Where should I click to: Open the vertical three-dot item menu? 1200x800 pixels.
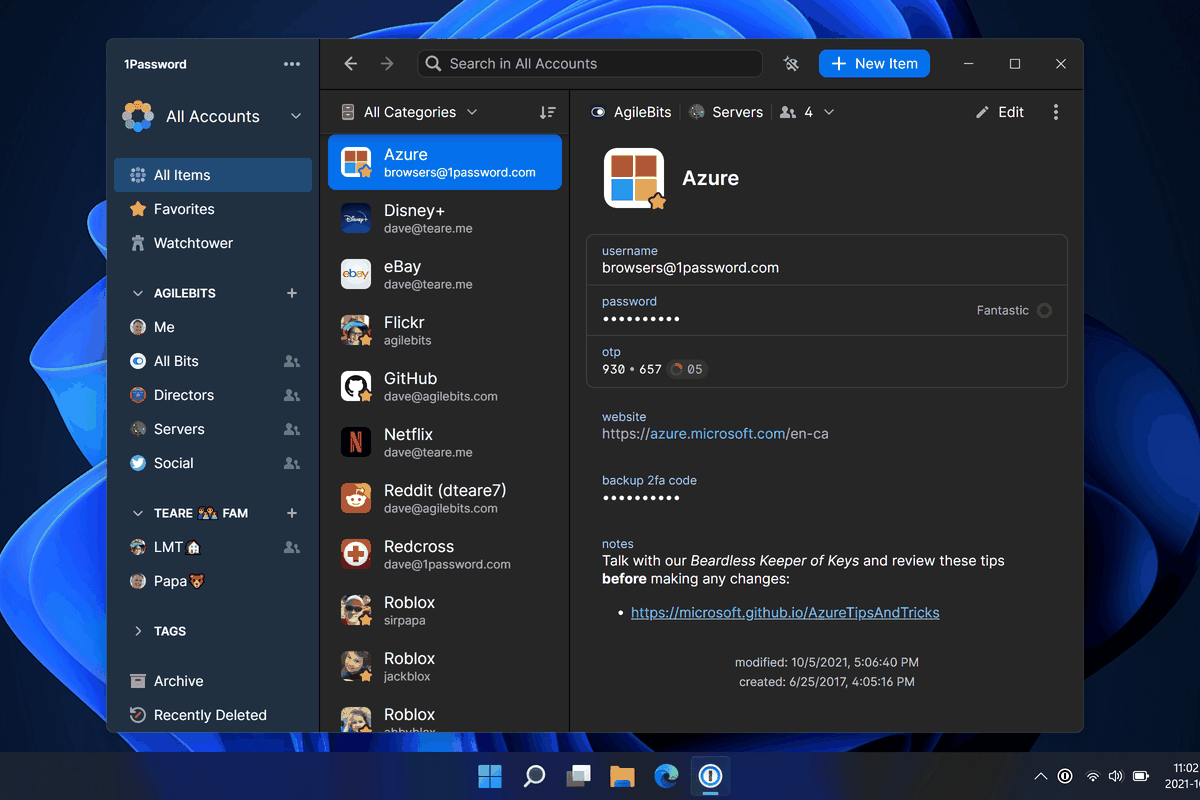(x=1056, y=112)
